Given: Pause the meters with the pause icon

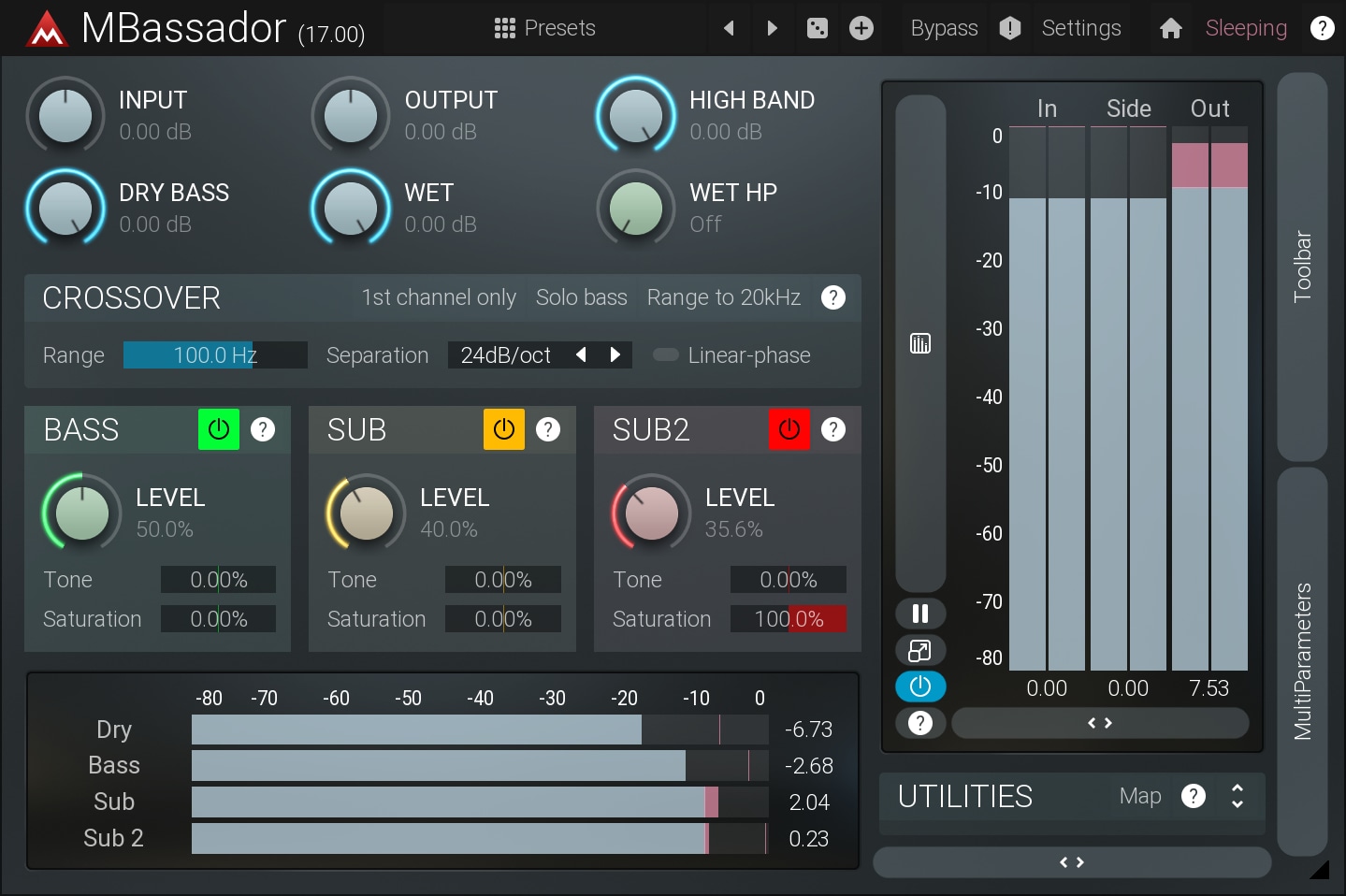Looking at the screenshot, I should 920,614.
